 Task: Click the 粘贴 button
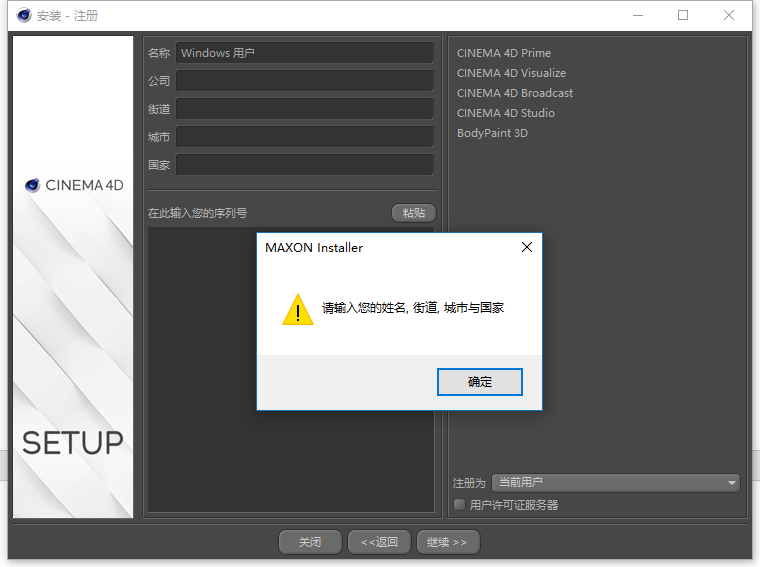point(413,213)
